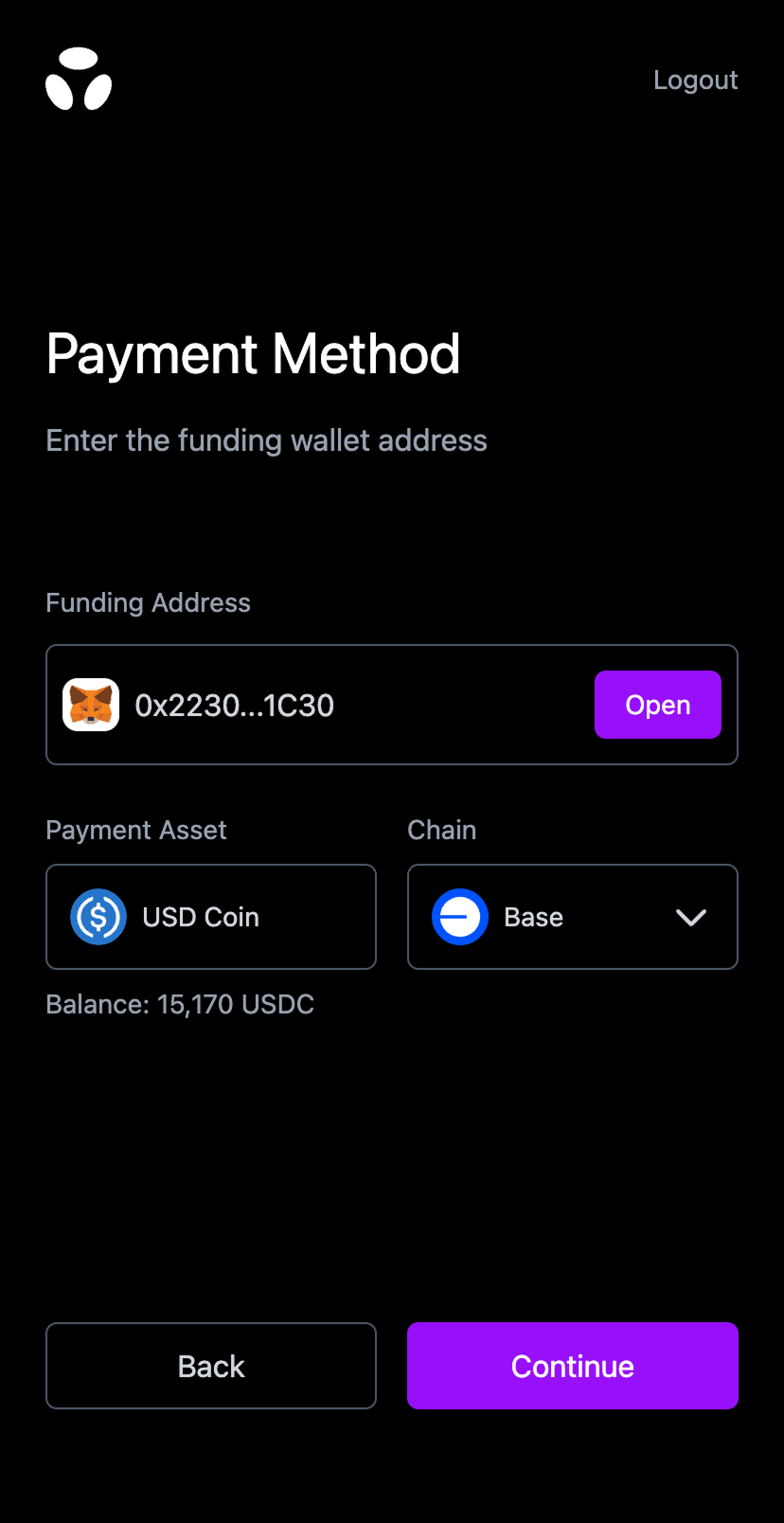Click the USD Coin dollar icon

[x=98, y=917]
